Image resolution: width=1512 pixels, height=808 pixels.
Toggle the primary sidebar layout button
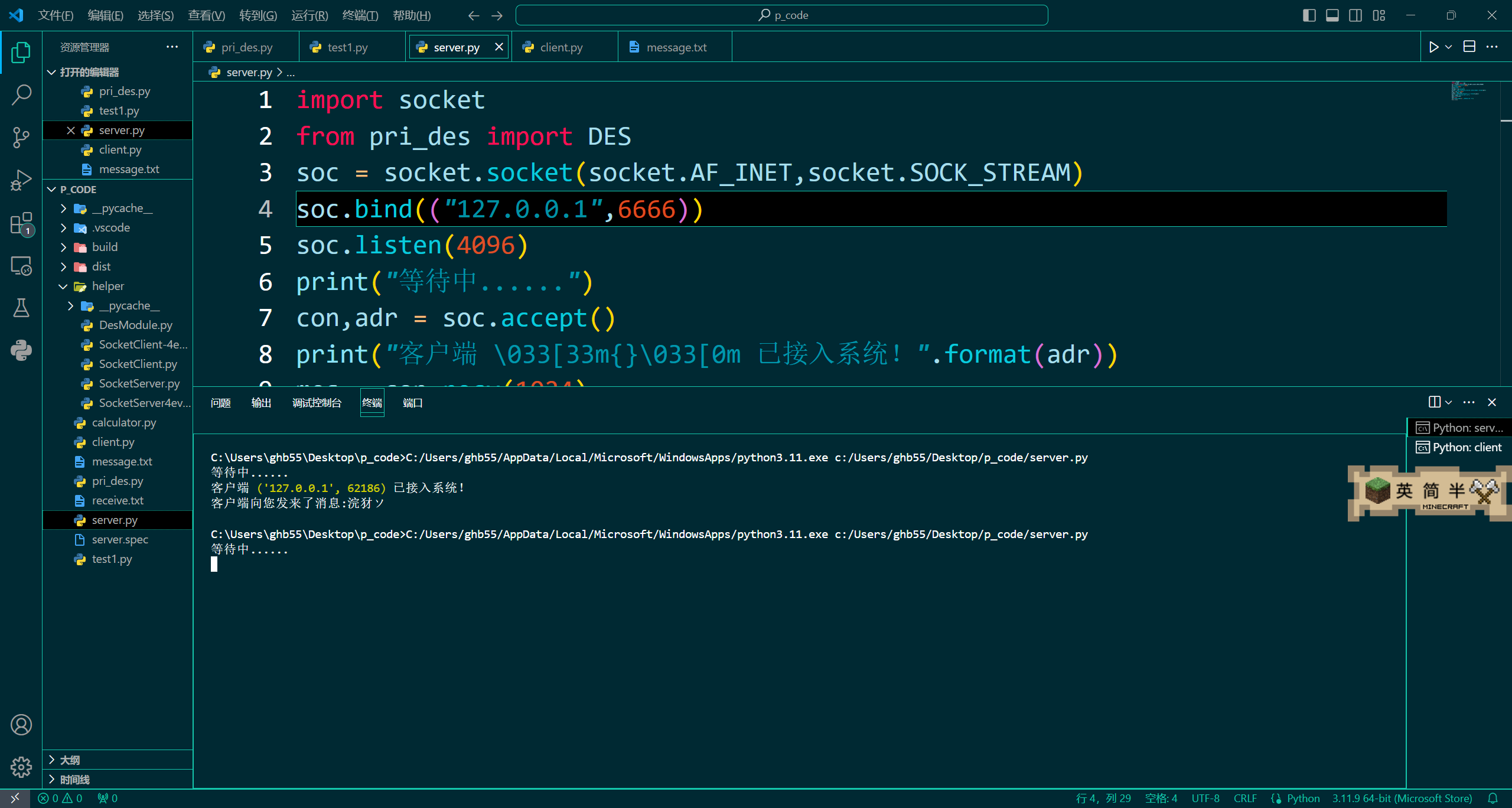pos(1309,15)
